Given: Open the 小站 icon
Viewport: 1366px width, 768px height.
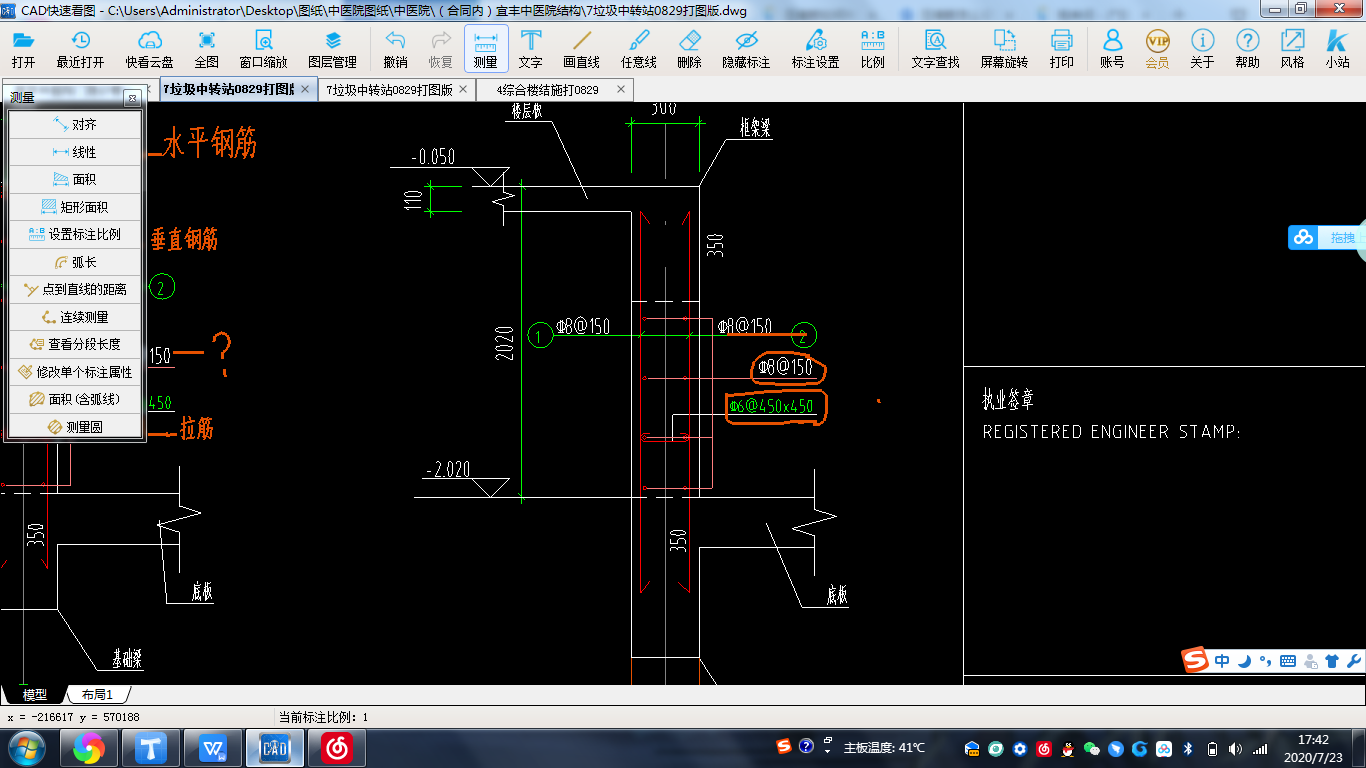Looking at the screenshot, I should click(x=1337, y=49).
